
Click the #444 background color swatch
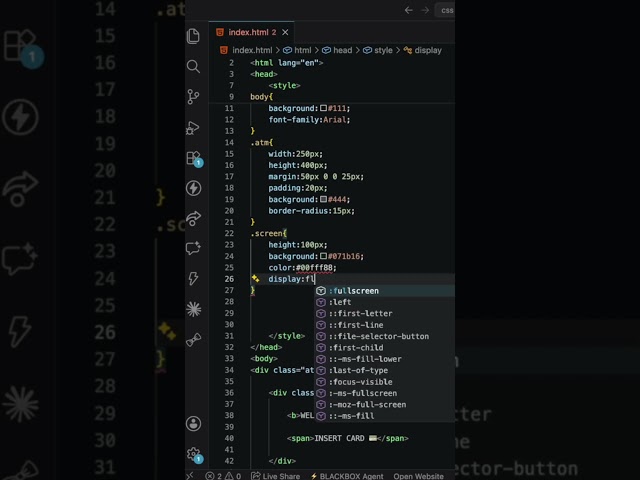(323, 199)
